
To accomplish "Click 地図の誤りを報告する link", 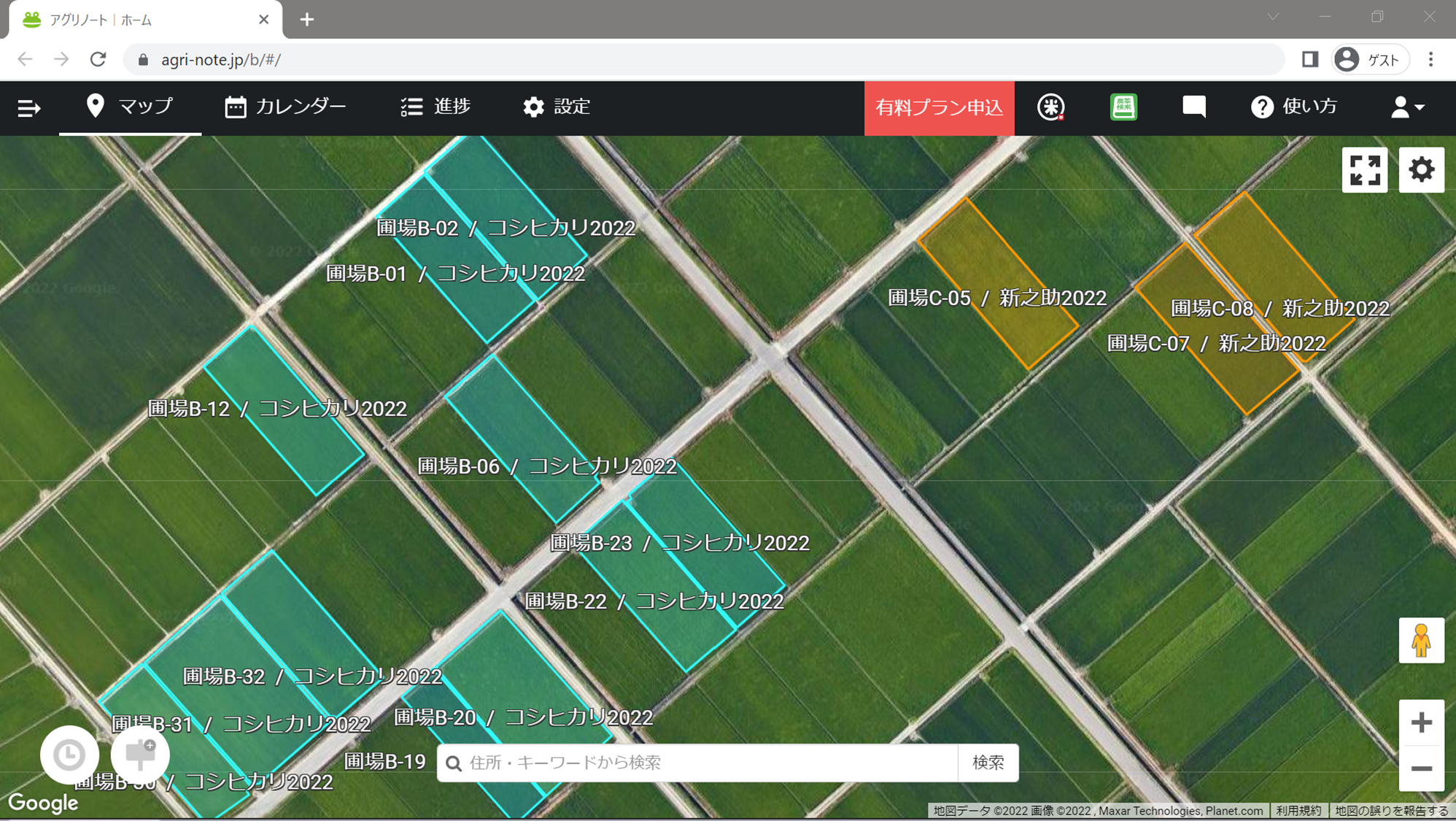I will coord(1392,811).
